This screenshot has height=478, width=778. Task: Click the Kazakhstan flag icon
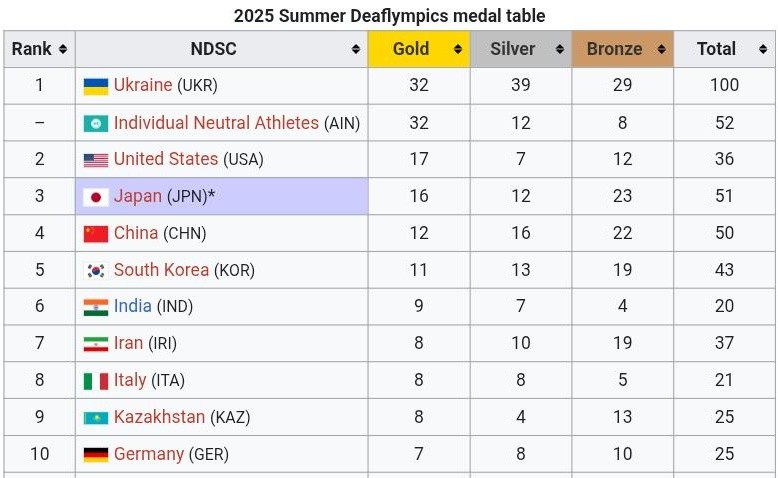click(96, 418)
